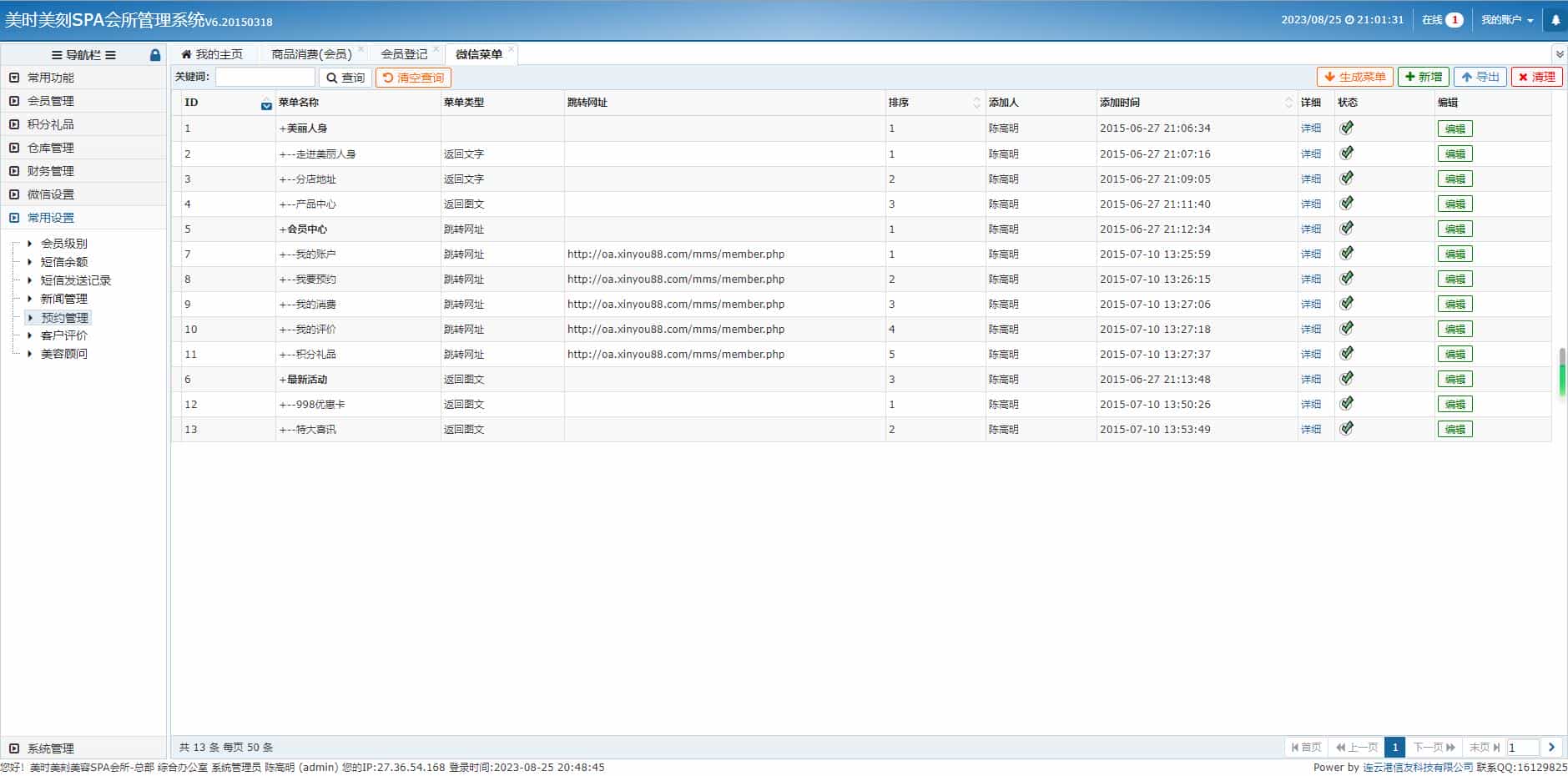This screenshot has height=776, width=1568.
Task: Open the 我的账户 dropdown menu
Action: pyautogui.click(x=1507, y=20)
